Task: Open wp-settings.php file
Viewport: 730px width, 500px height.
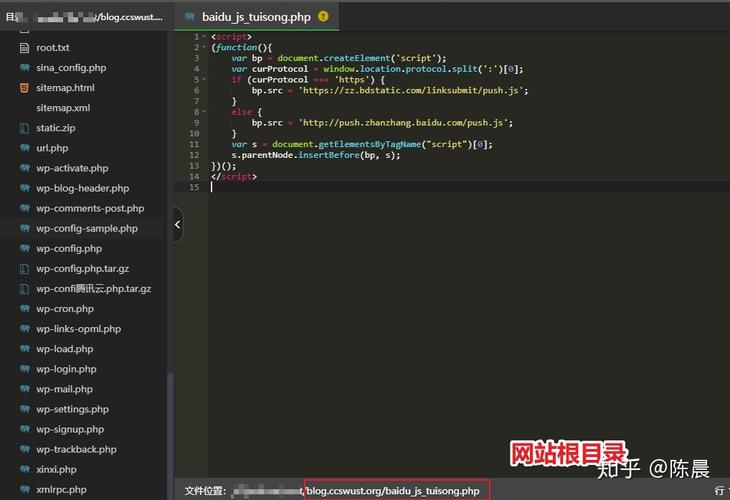Action: 73,409
